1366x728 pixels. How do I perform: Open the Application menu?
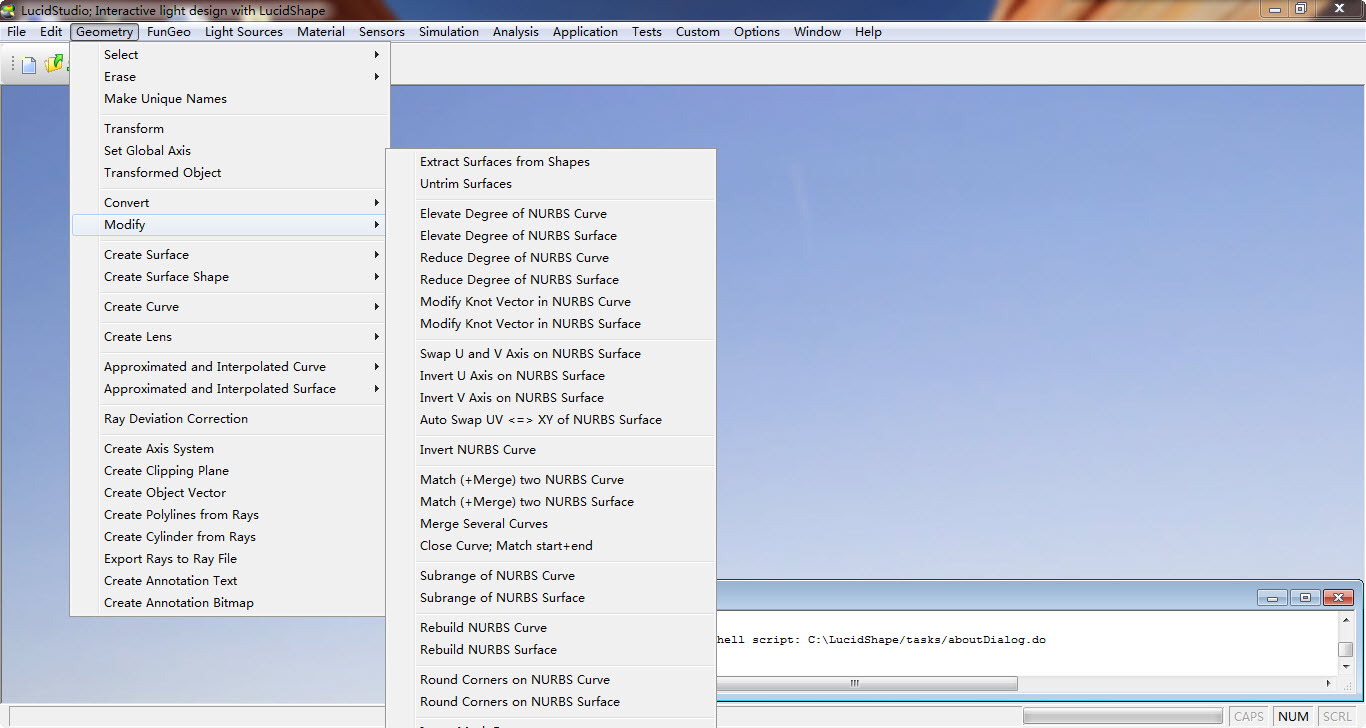click(585, 32)
